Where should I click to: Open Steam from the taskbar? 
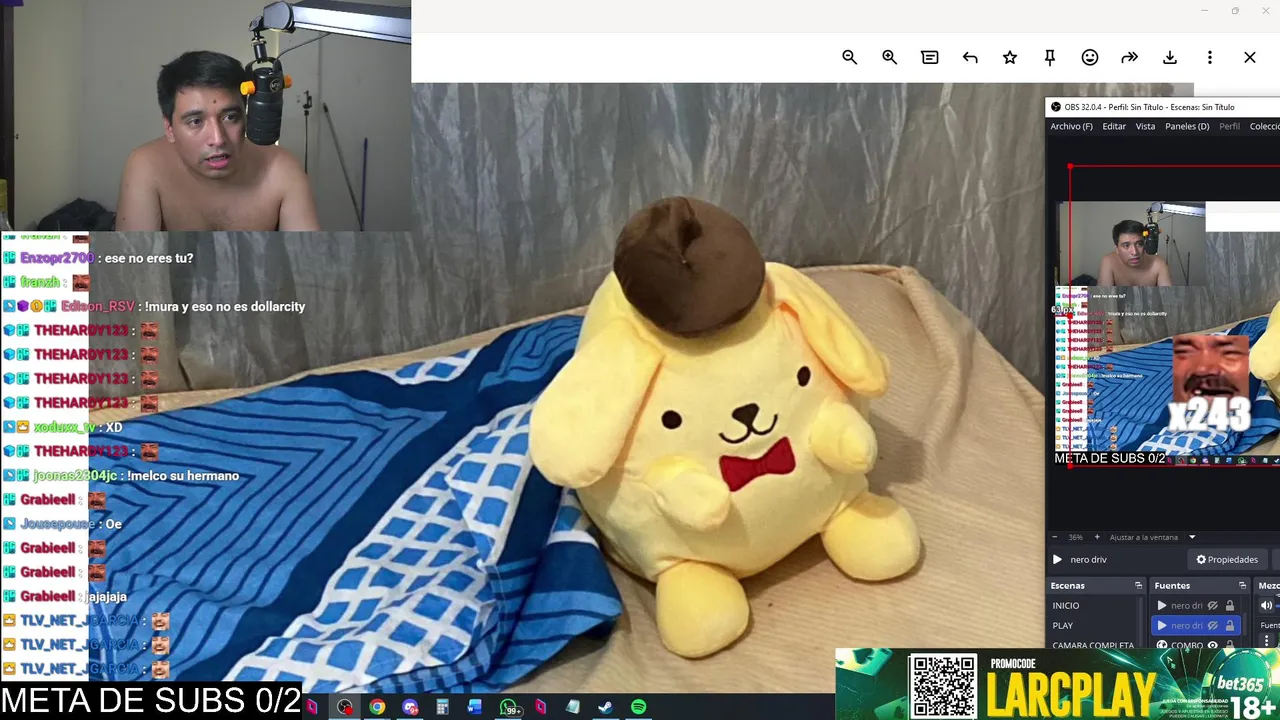[x=605, y=707]
